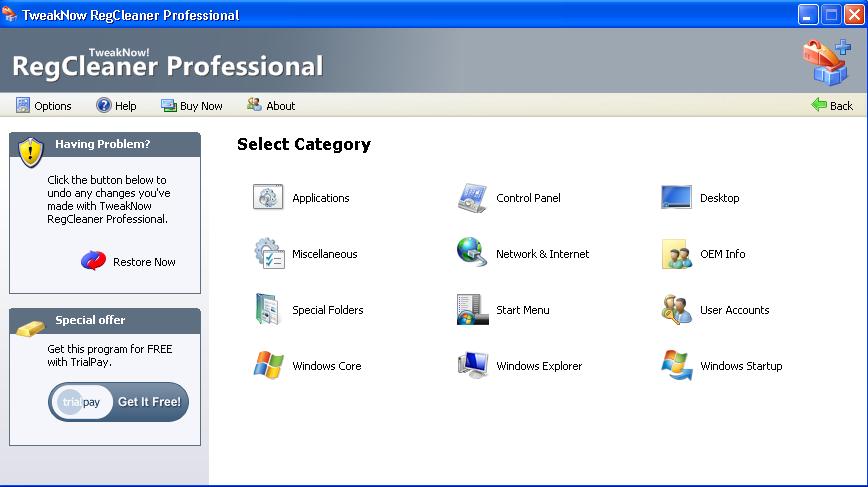
Task: Open the Start Menu category icon
Action: [x=472, y=309]
